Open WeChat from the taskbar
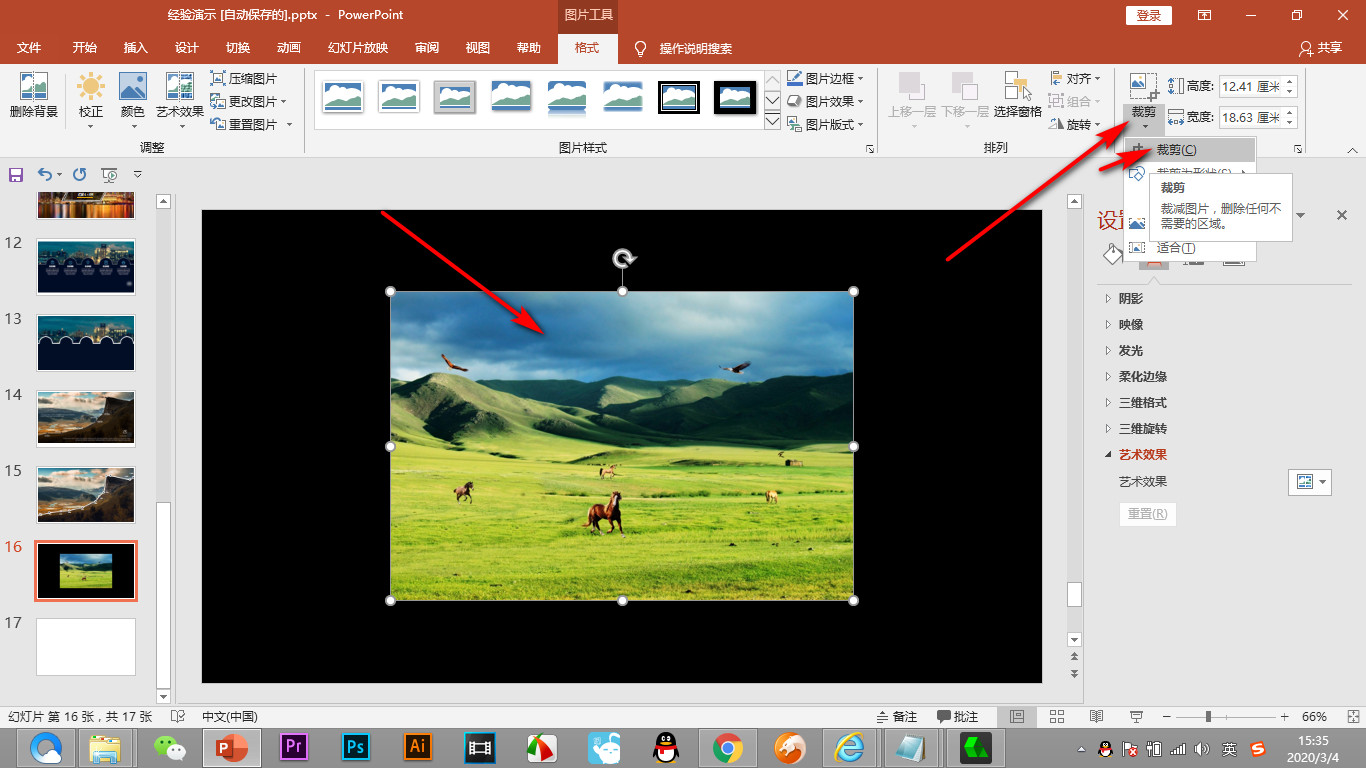 pos(169,747)
